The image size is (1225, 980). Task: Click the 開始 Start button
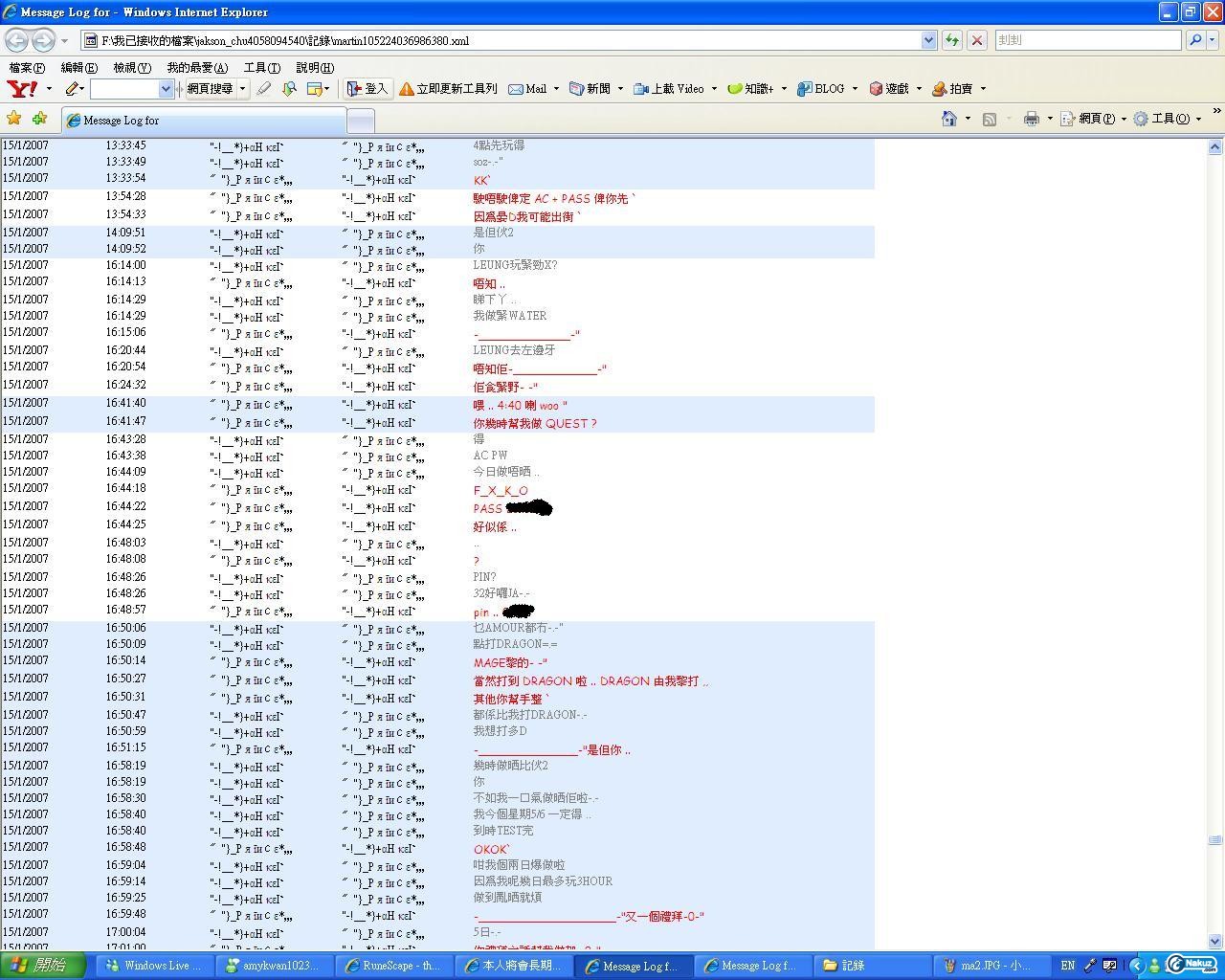42,965
